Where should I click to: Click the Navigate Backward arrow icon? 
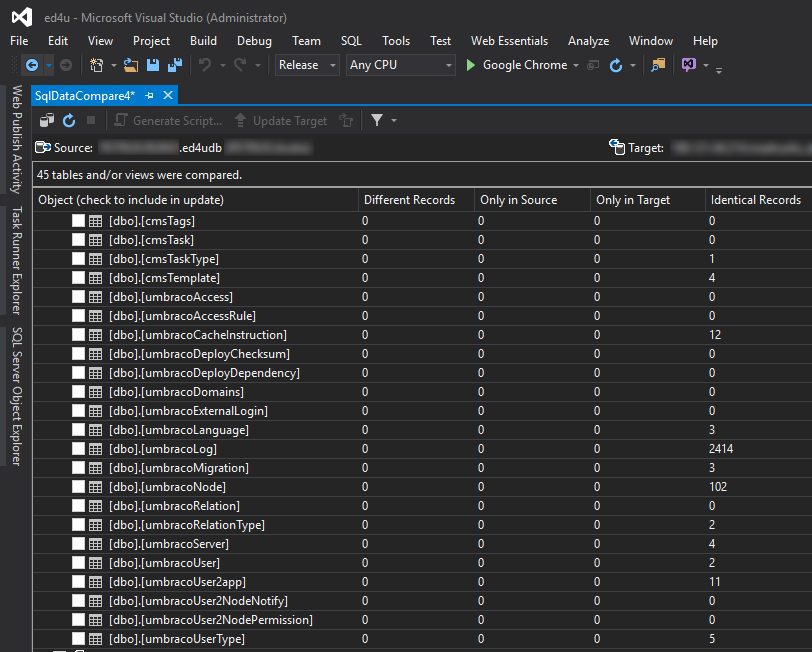pos(32,65)
